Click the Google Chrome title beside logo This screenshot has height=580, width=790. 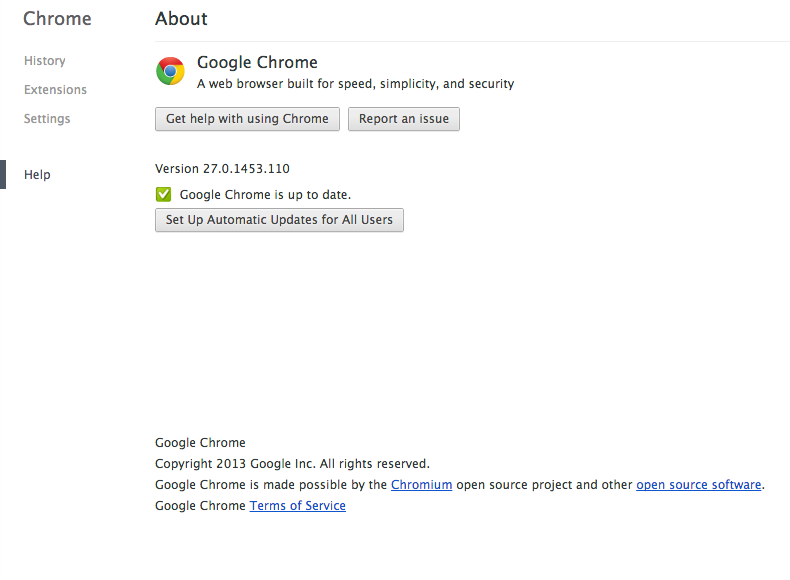click(257, 63)
